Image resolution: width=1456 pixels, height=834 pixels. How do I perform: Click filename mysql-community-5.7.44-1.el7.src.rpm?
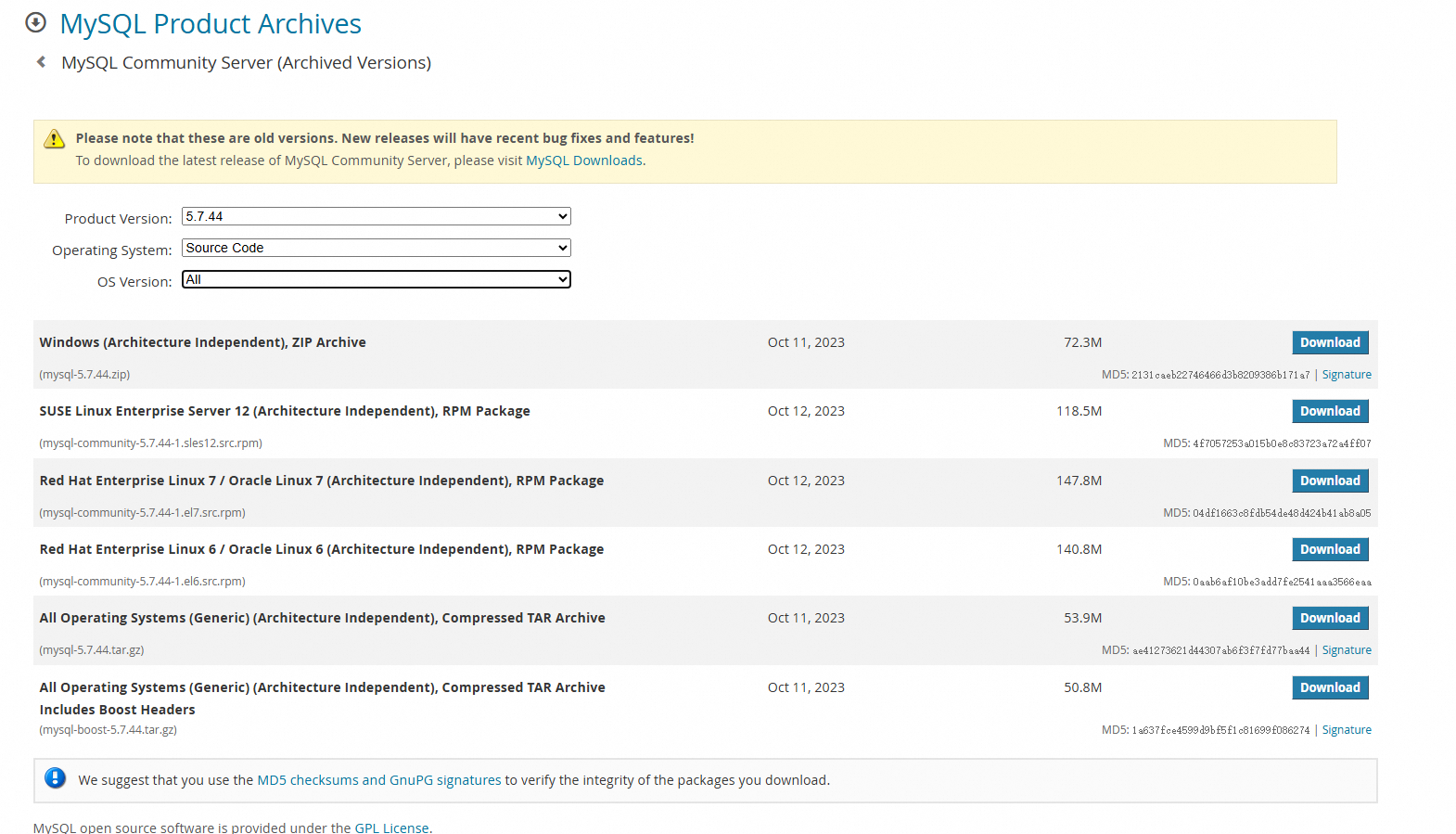click(142, 513)
